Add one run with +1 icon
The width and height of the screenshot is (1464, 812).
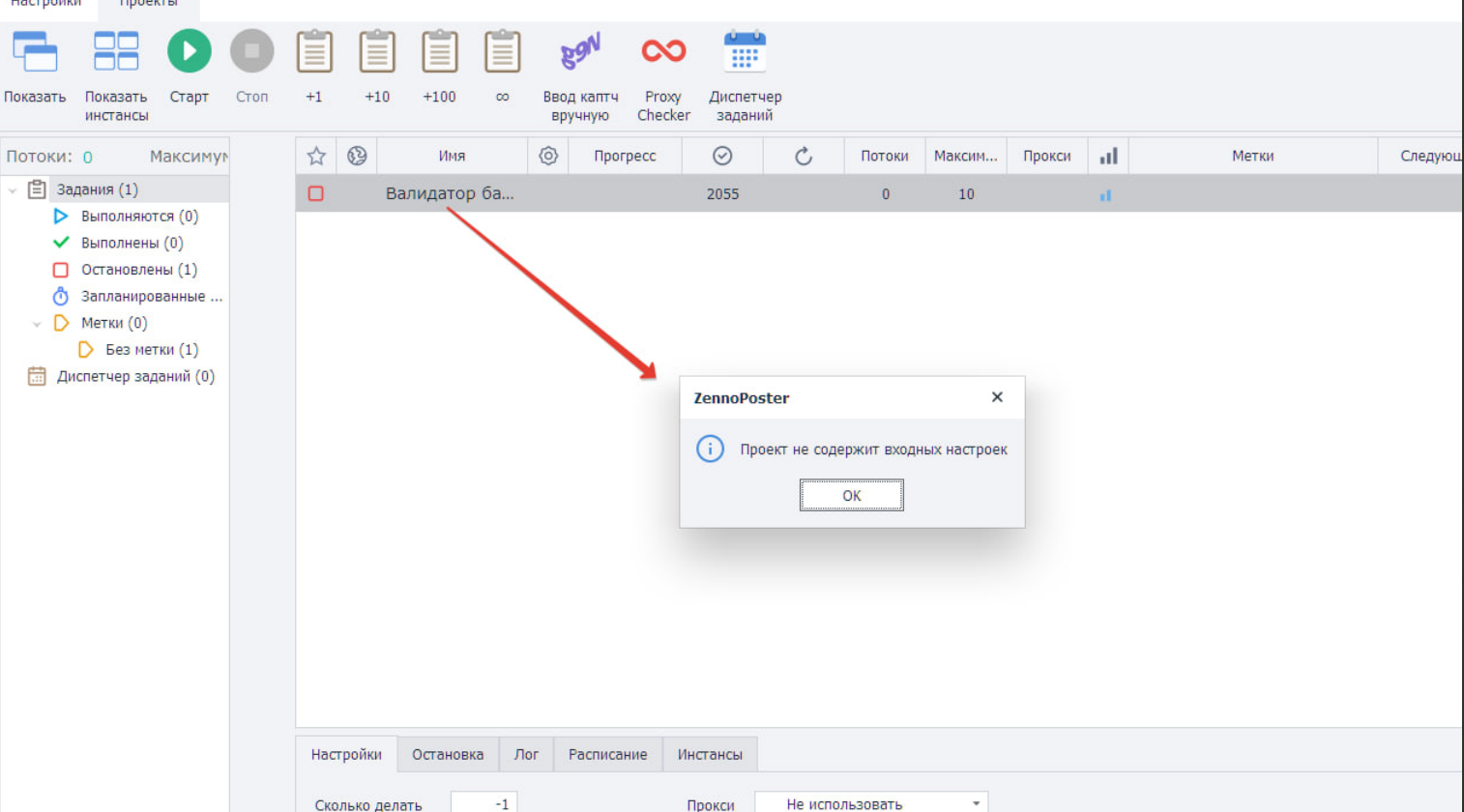click(314, 51)
